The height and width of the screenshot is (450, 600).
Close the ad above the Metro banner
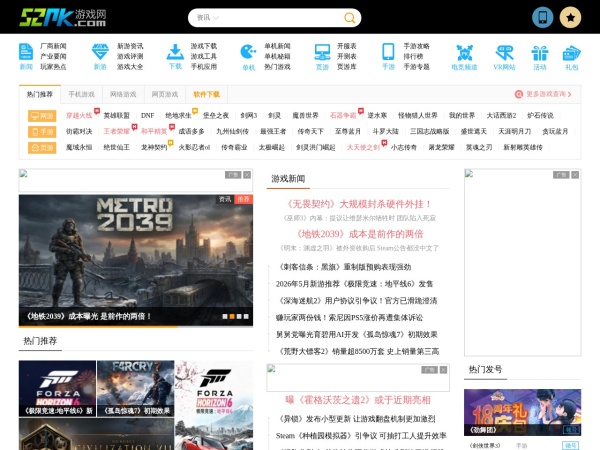coord(247,175)
